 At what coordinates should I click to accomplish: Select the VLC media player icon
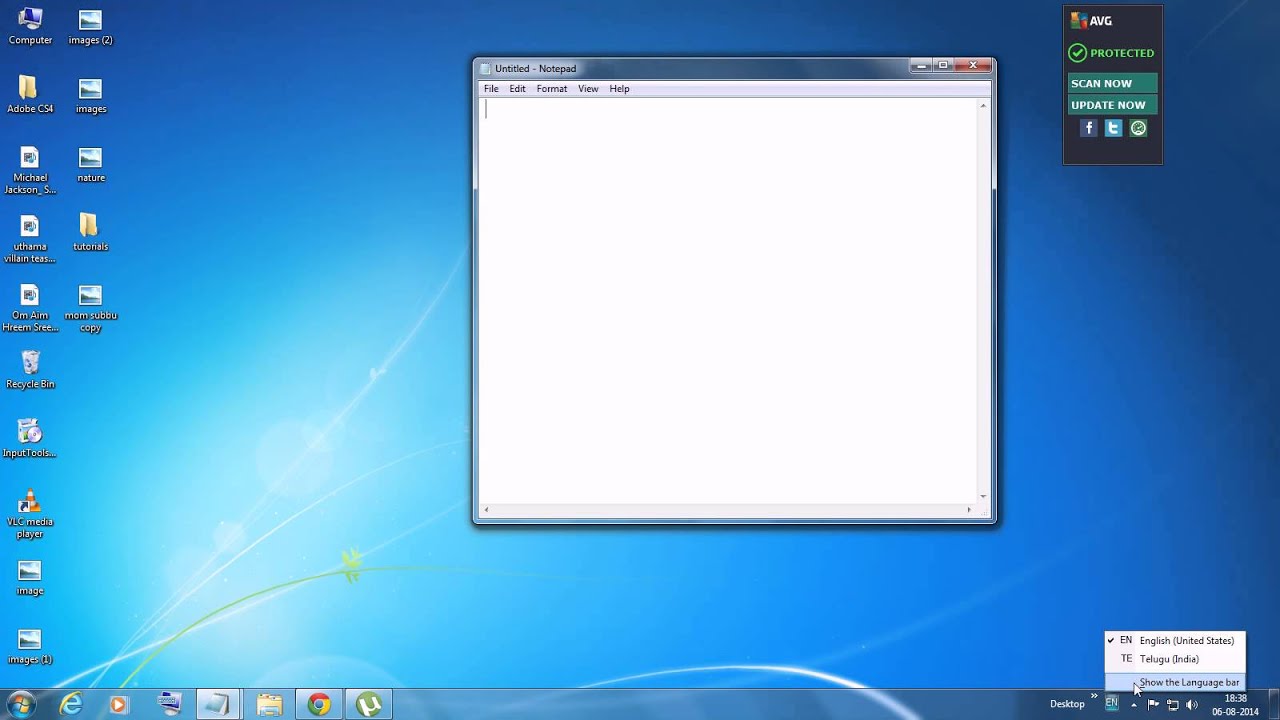click(30, 514)
